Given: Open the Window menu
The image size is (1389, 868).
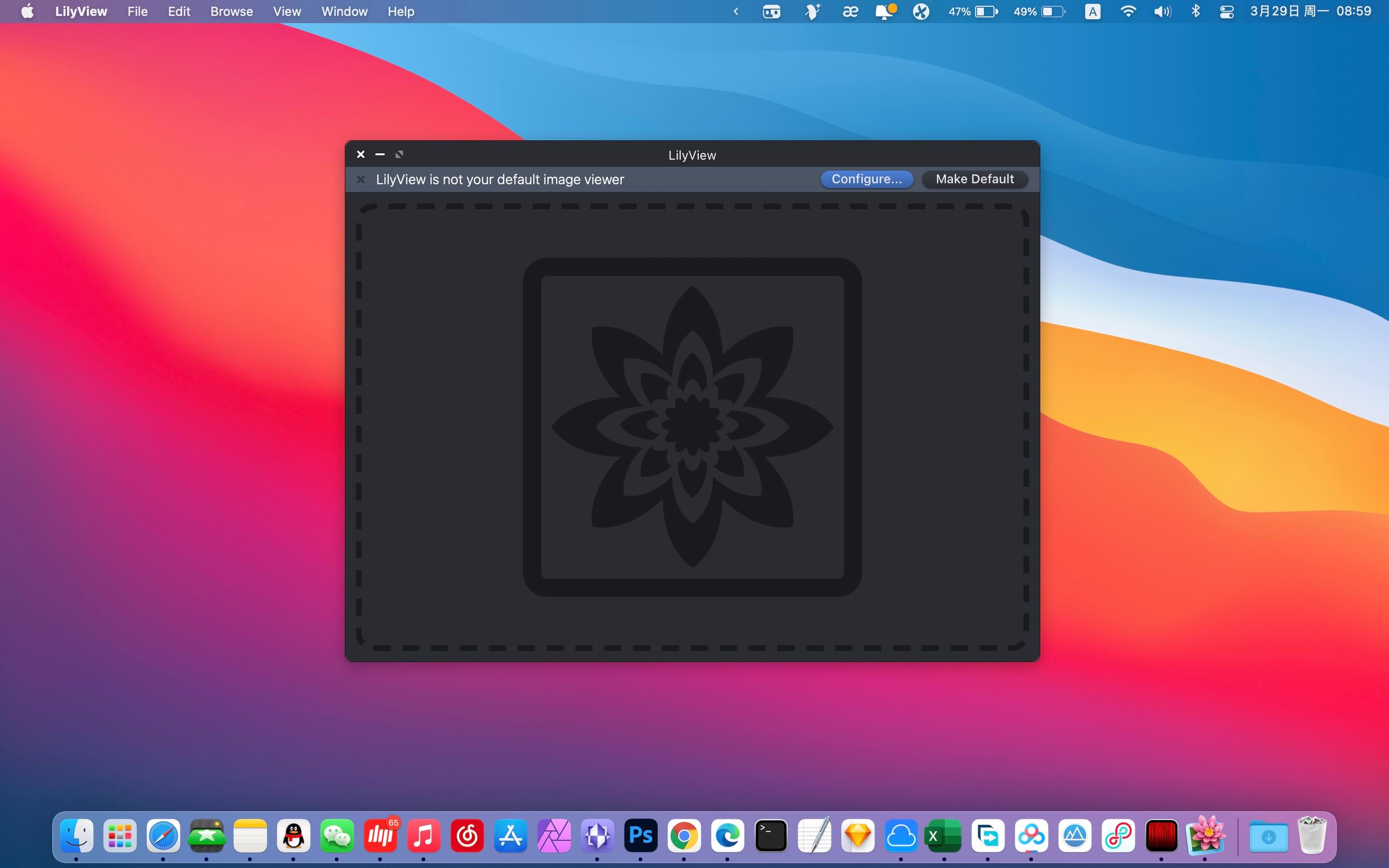Looking at the screenshot, I should click(x=344, y=12).
